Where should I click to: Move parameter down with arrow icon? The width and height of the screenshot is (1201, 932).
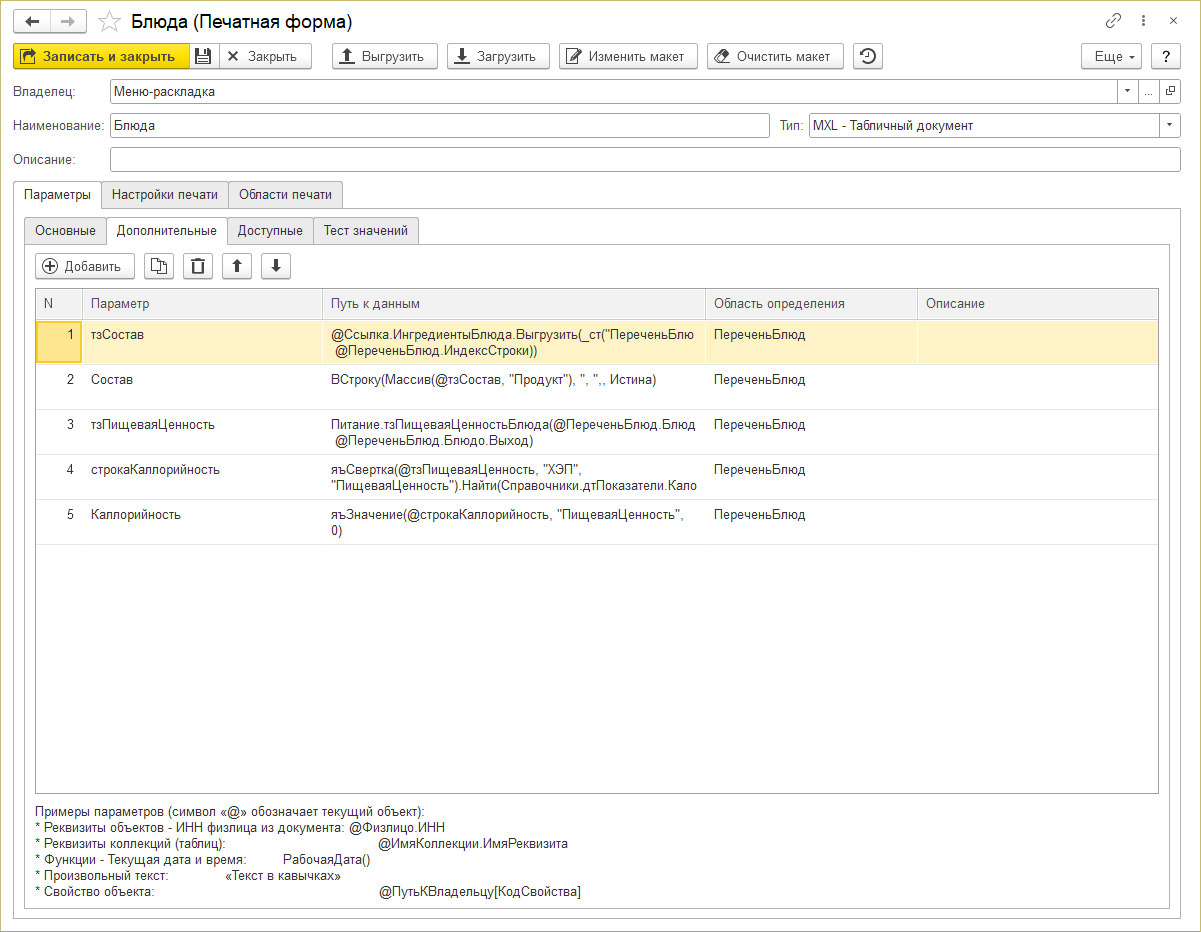click(276, 266)
